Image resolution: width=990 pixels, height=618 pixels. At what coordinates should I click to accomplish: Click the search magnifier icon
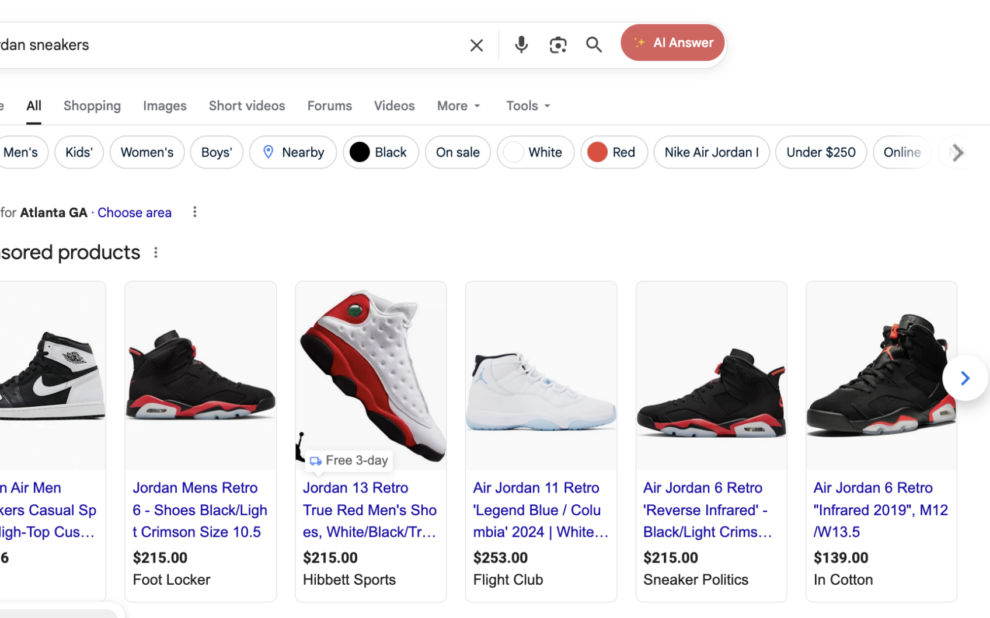[x=594, y=44]
